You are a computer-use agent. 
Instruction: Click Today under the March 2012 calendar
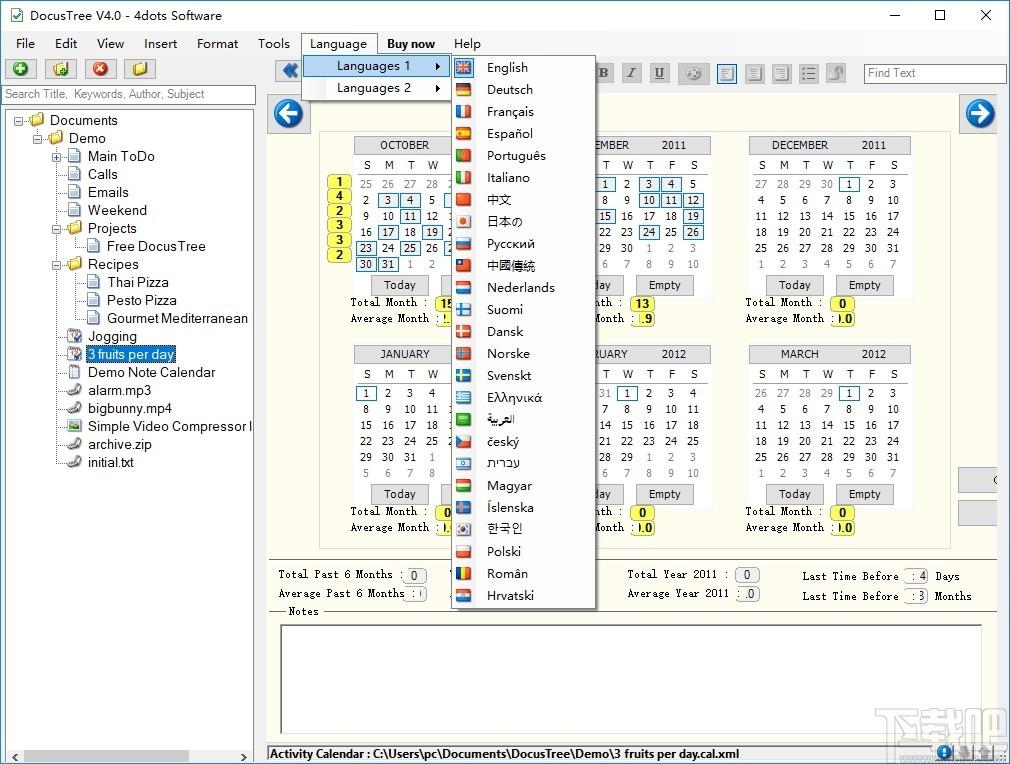pos(795,494)
